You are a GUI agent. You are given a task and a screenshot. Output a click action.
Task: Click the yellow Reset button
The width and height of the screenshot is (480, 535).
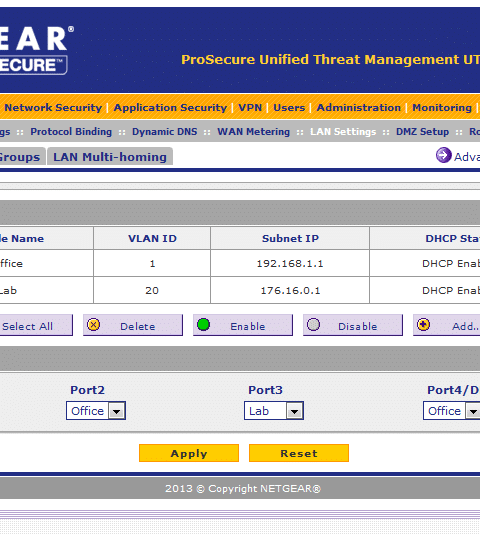click(299, 453)
